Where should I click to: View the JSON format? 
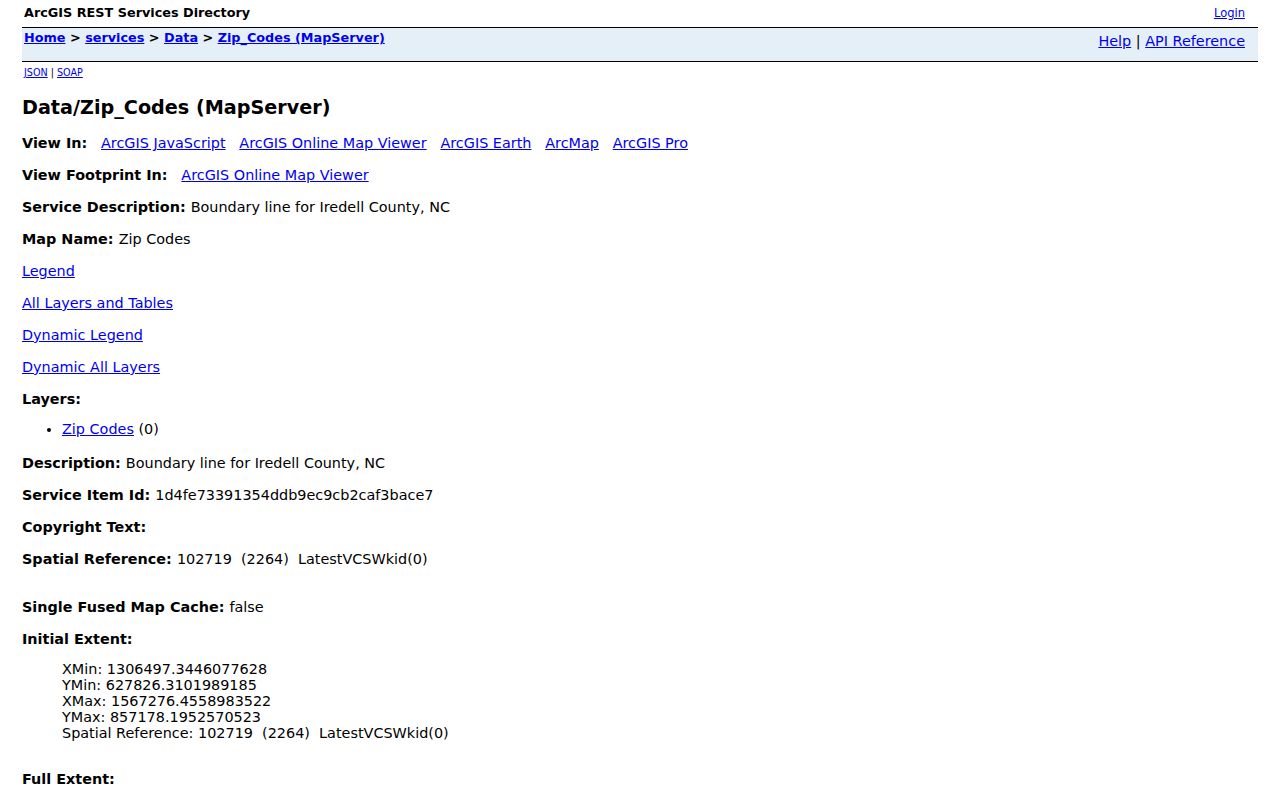[36, 72]
